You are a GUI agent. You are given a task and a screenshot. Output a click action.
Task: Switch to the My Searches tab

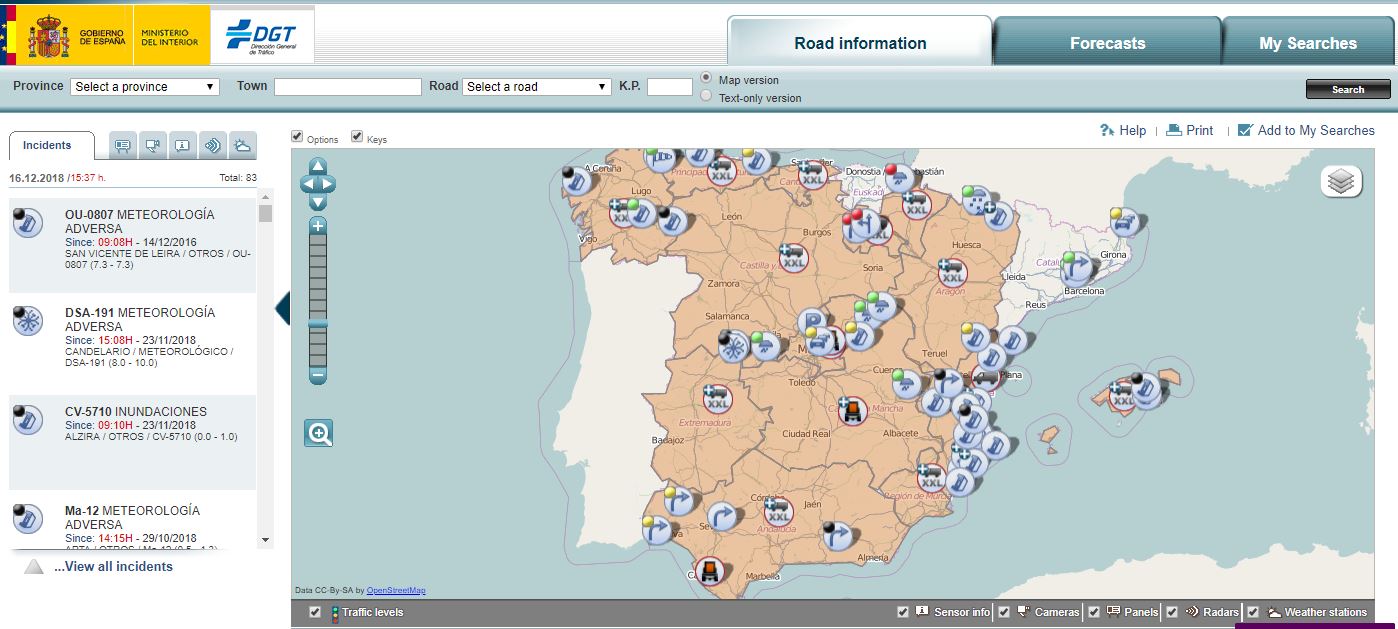pos(1308,43)
